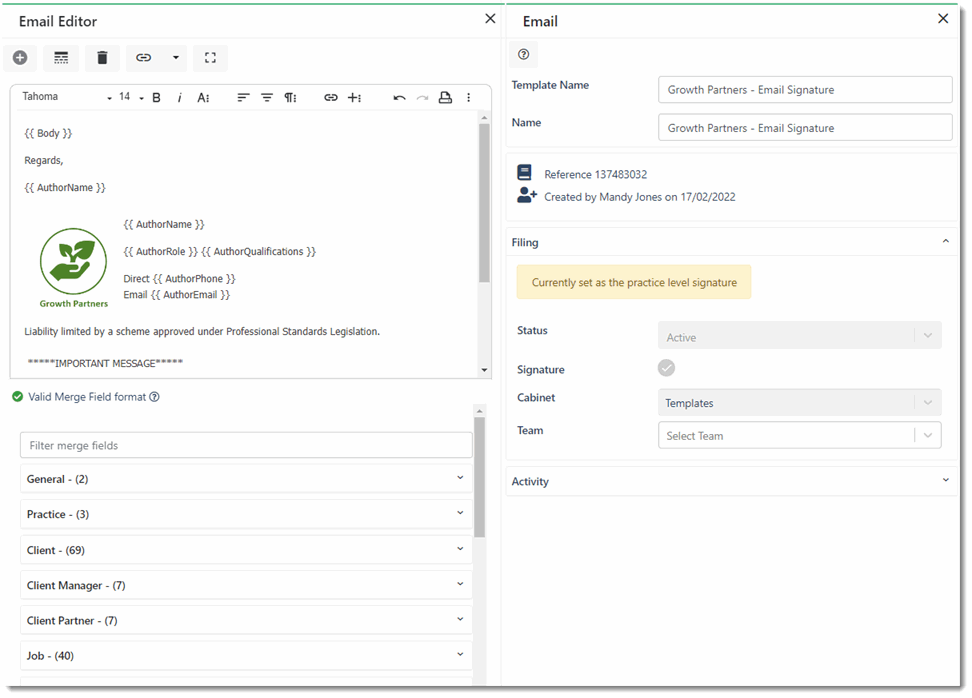
Task: Open fullscreen mode with the expand icon
Action: [210, 58]
